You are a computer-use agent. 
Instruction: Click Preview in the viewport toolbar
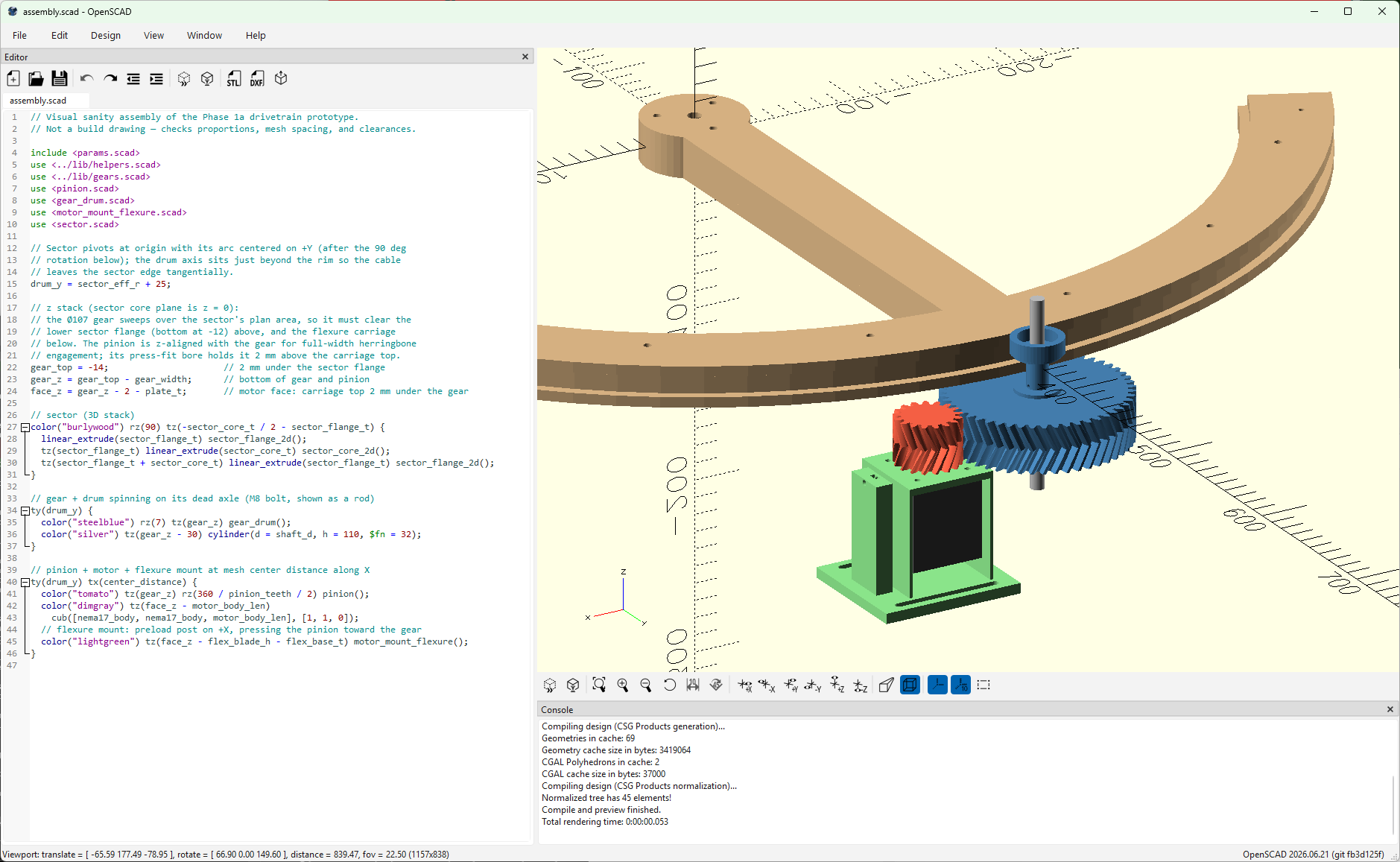point(550,685)
